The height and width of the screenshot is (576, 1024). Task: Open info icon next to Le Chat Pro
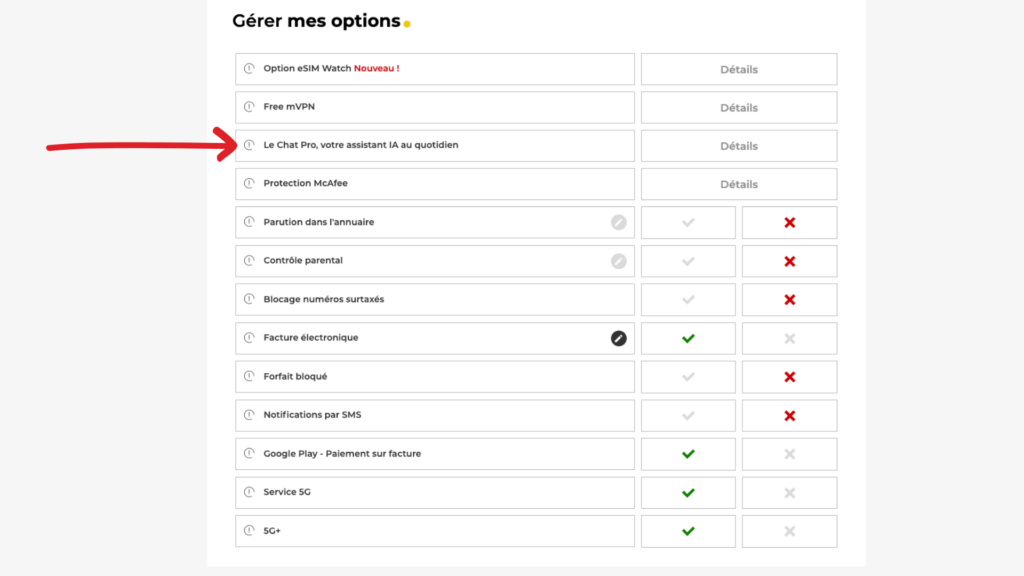[x=249, y=145]
